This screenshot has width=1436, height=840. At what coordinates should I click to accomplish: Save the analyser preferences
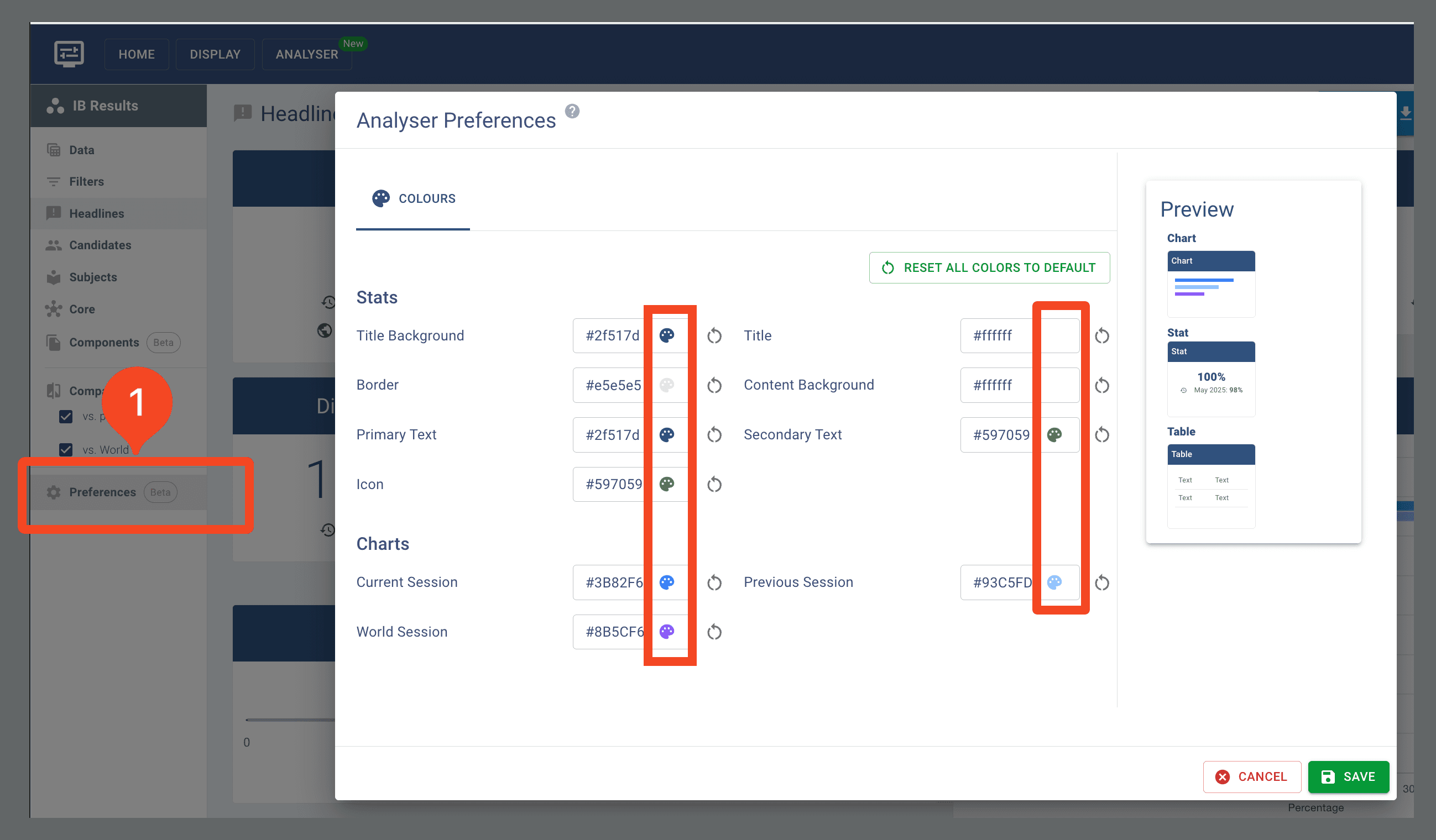[1348, 777]
